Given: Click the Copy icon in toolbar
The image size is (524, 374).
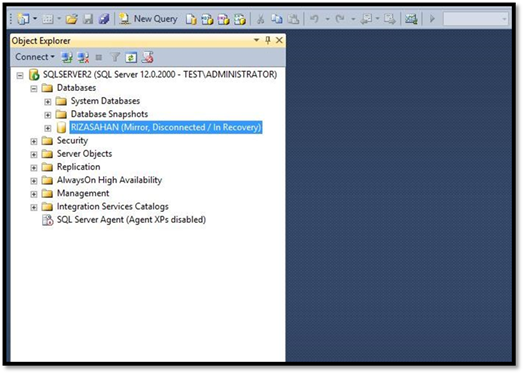Looking at the screenshot, I should [276, 19].
